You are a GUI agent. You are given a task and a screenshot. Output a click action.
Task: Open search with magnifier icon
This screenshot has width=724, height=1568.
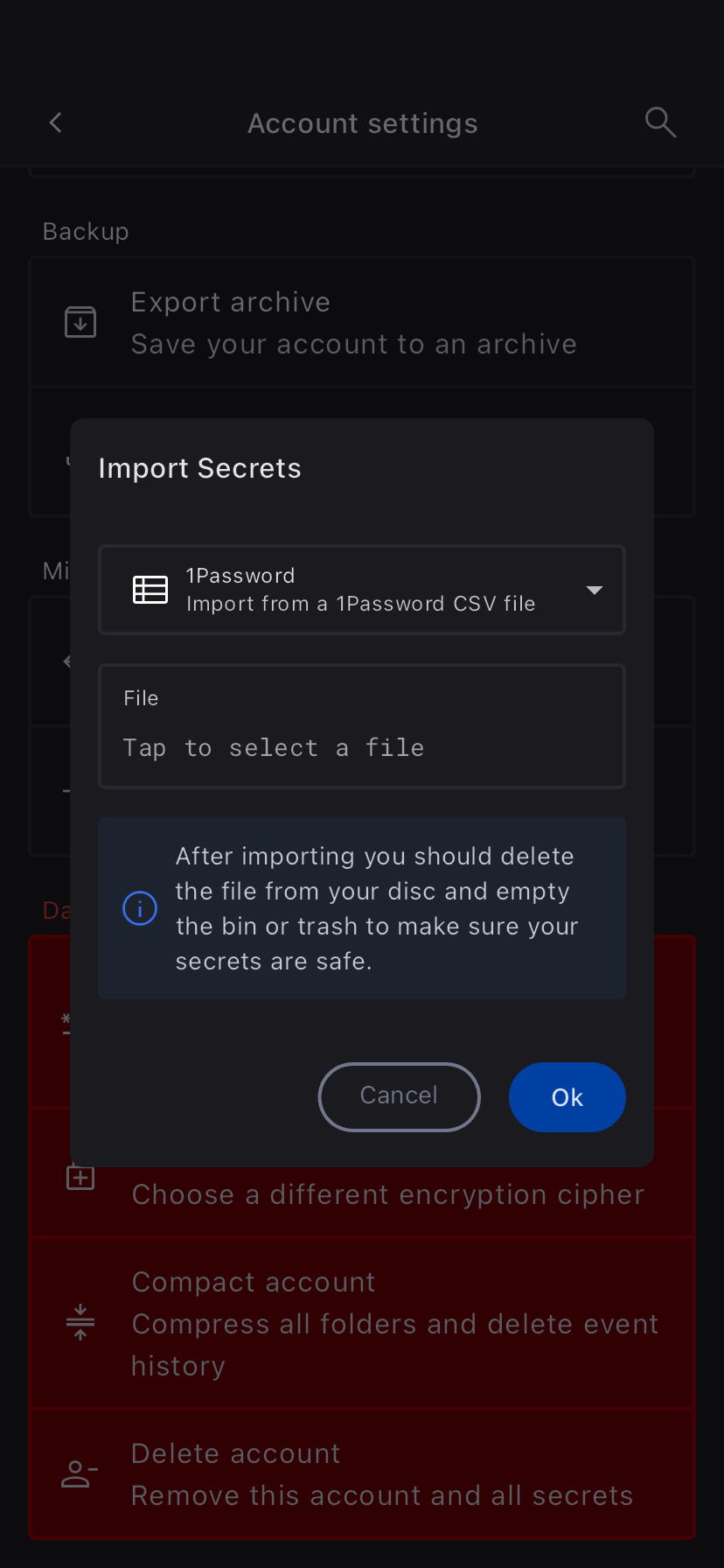[660, 122]
